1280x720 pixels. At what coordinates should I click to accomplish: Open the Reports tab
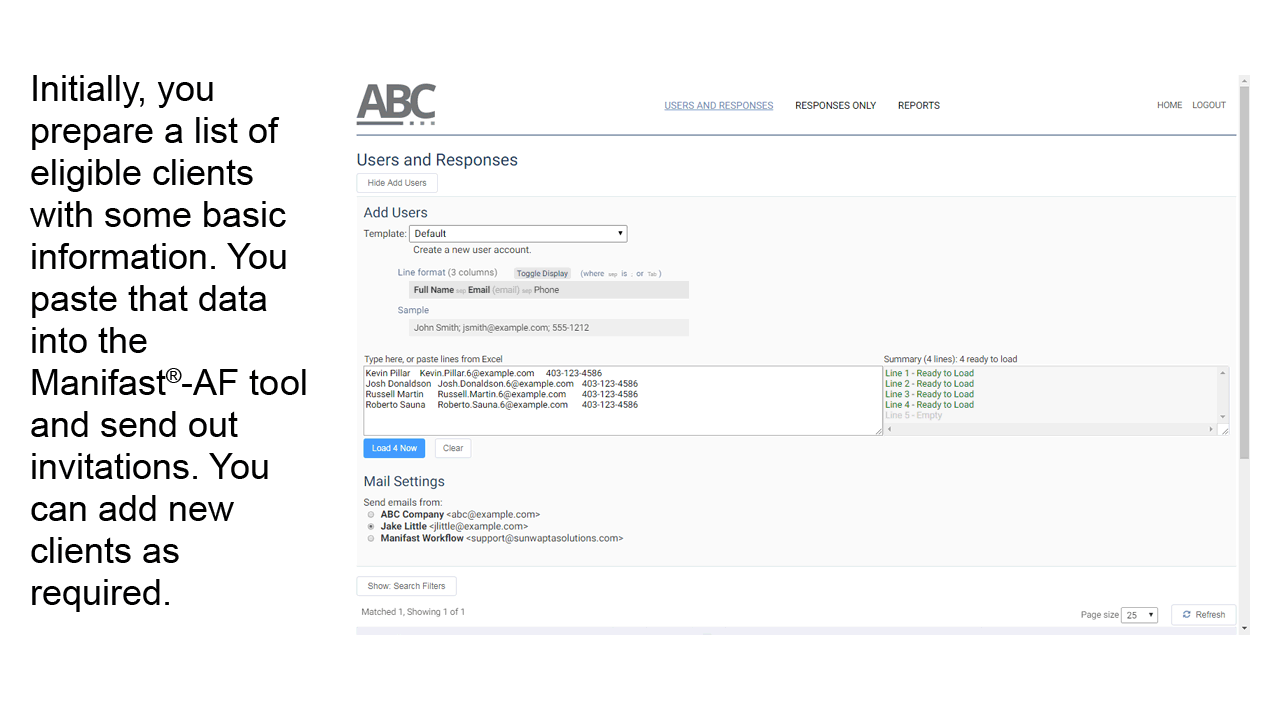pos(918,106)
